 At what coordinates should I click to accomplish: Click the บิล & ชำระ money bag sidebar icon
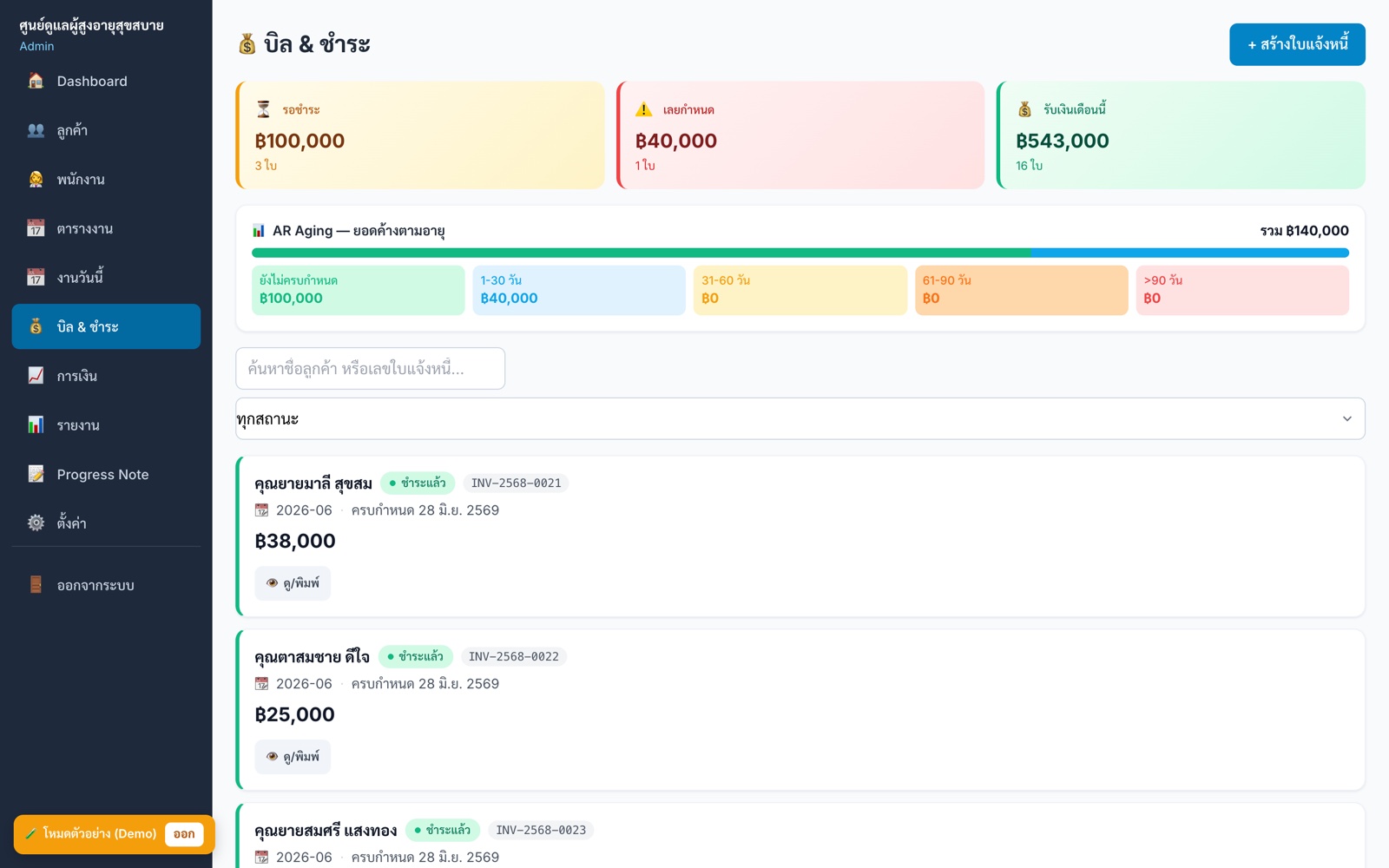tap(36, 326)
